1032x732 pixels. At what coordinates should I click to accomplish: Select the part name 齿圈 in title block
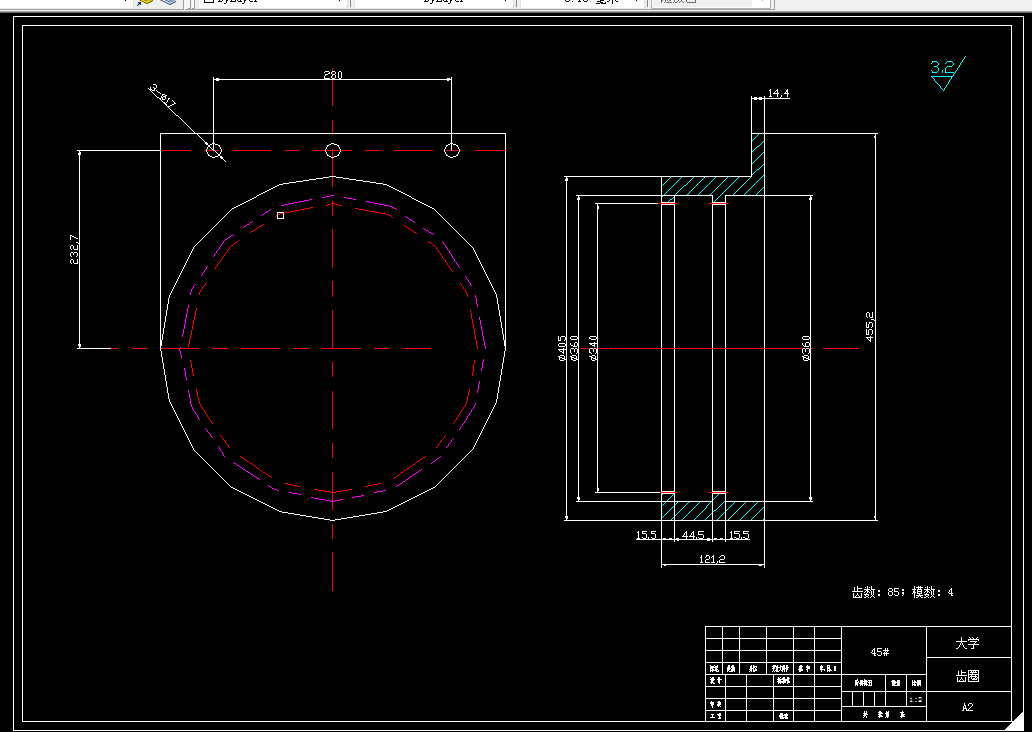pos(968,676)
